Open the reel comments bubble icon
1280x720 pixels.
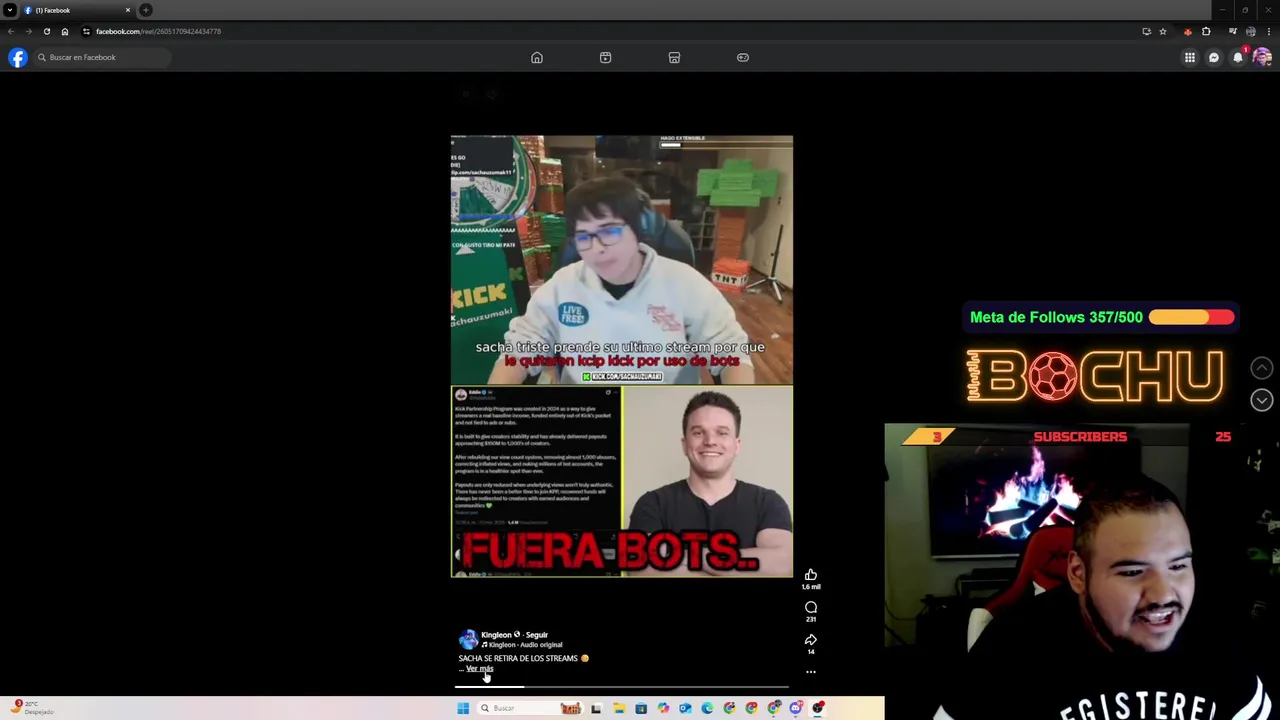(x=811, y=607)
